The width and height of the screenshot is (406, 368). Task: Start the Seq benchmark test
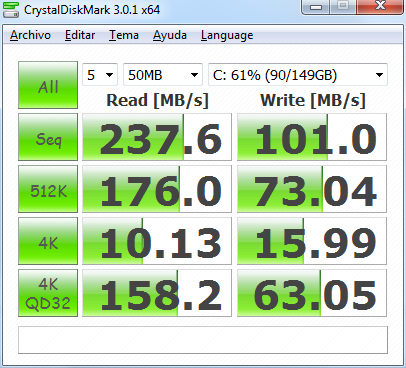pyautogui.click(x=48, y=137)
